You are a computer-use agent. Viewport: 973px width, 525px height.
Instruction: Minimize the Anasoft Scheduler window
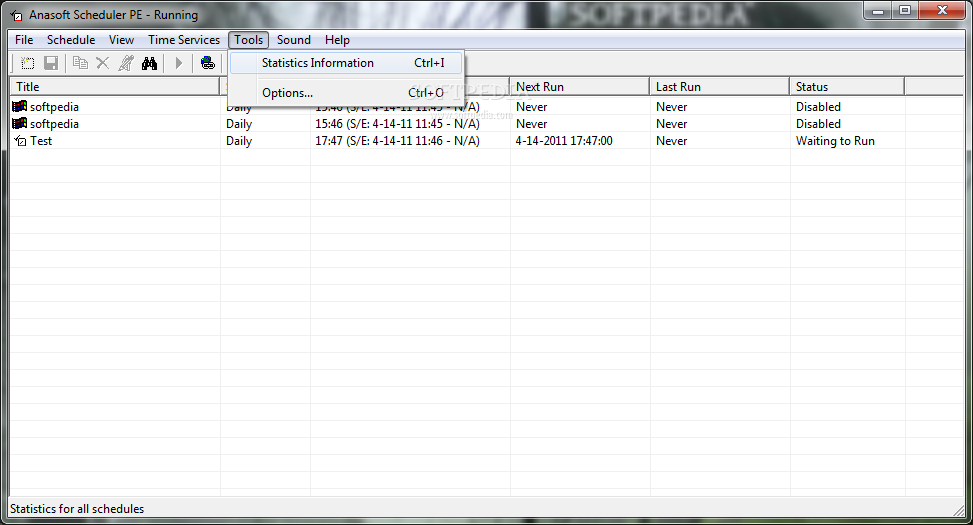coord(878,11)
